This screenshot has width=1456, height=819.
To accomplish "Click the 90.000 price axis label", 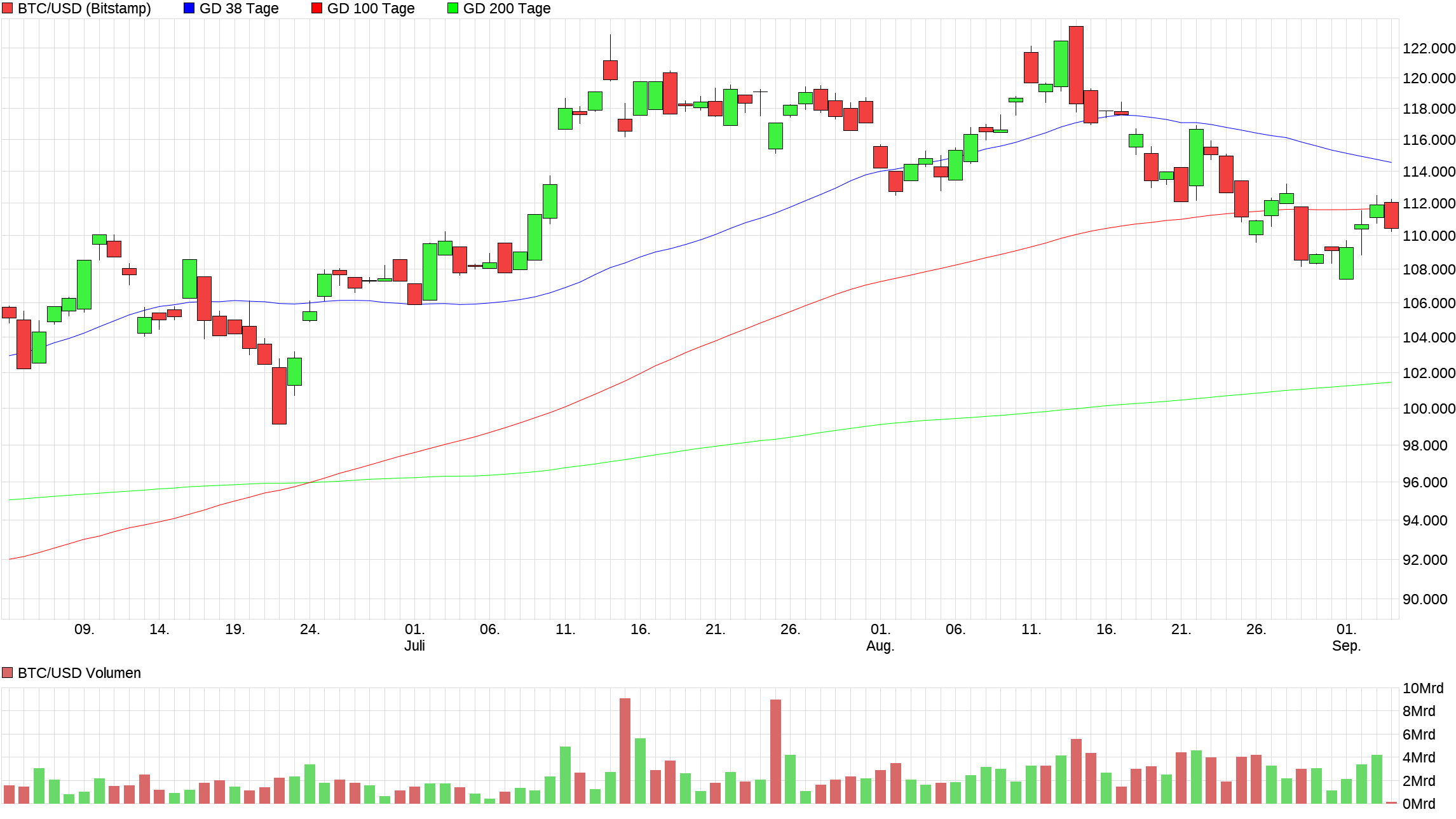I will (1425, 599).
